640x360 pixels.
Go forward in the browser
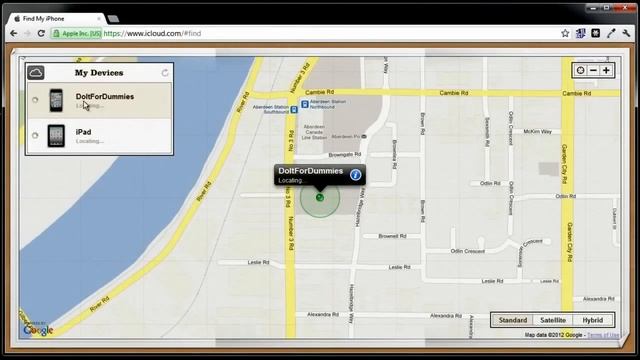[x=27, y=33]
